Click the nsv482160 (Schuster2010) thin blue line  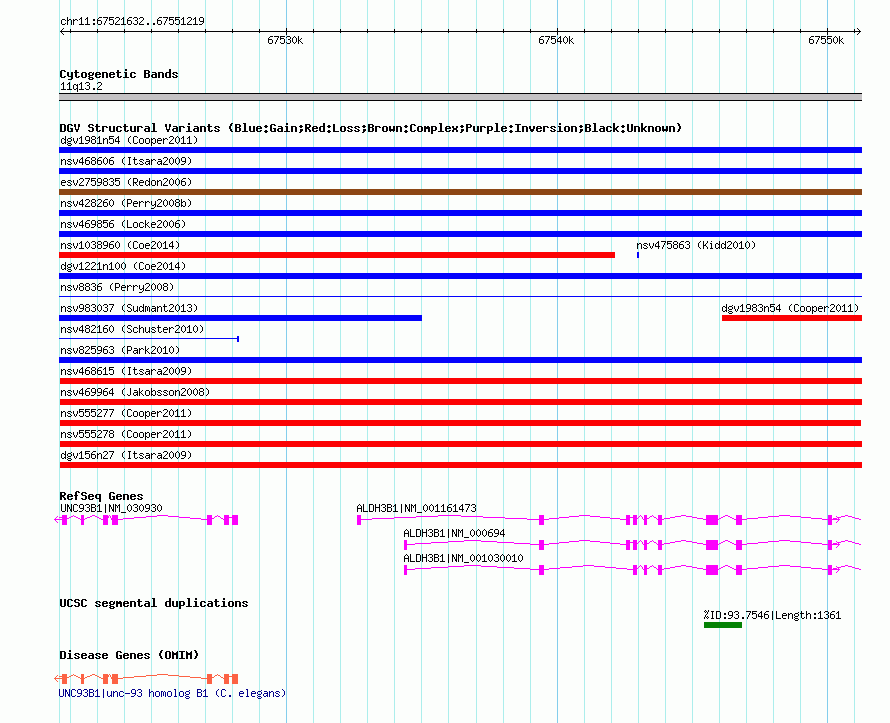[x=149, y=339]
